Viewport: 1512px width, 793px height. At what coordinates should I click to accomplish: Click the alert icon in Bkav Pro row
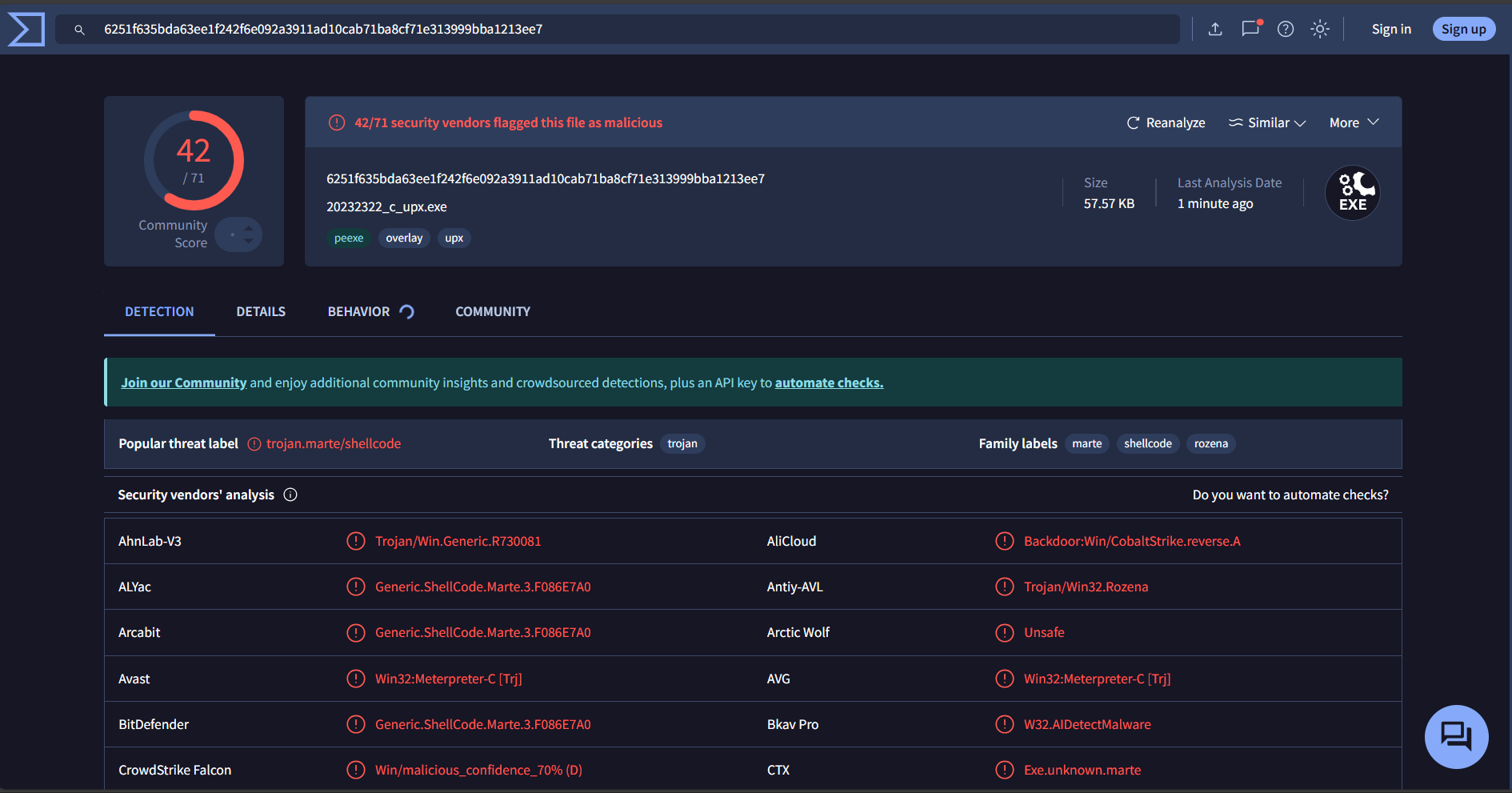pos(1005,724)
